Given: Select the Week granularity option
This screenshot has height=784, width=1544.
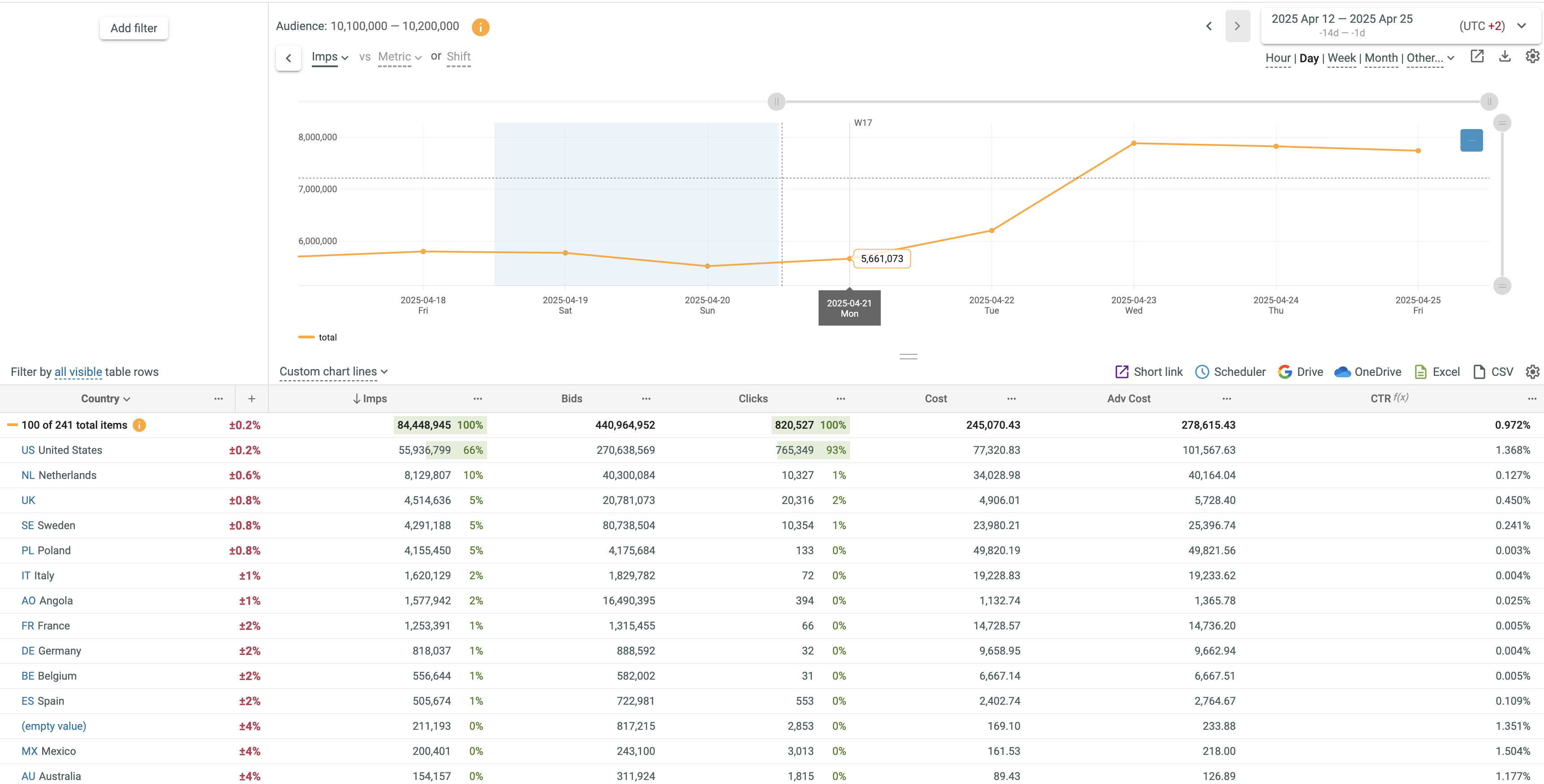Looking at the screenshot, I should click(1341, 58).
